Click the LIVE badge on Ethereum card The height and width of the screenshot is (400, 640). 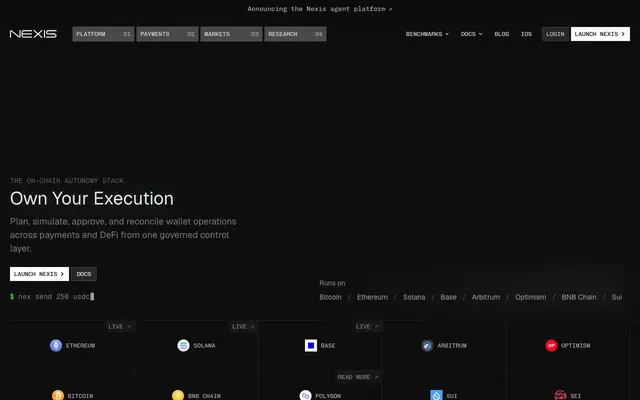[x=119, y=327]
